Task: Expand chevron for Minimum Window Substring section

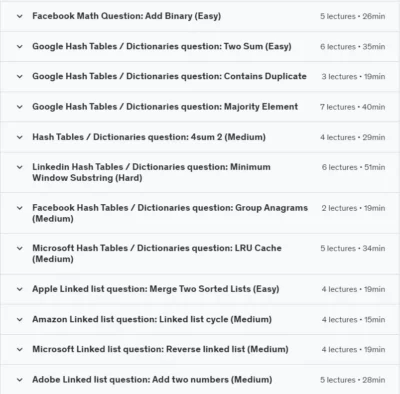Action: 20,167
